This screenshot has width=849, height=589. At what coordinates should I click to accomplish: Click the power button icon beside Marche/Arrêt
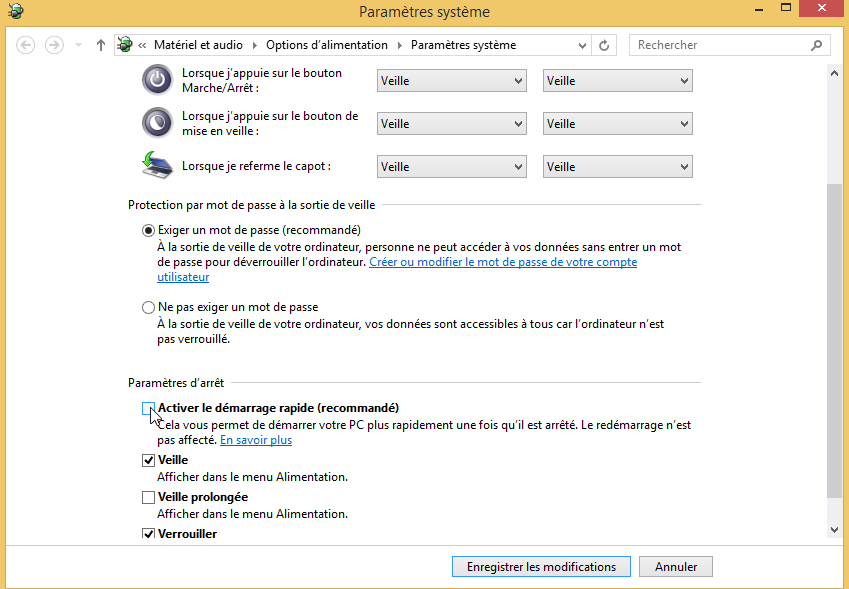coord(157,80)
